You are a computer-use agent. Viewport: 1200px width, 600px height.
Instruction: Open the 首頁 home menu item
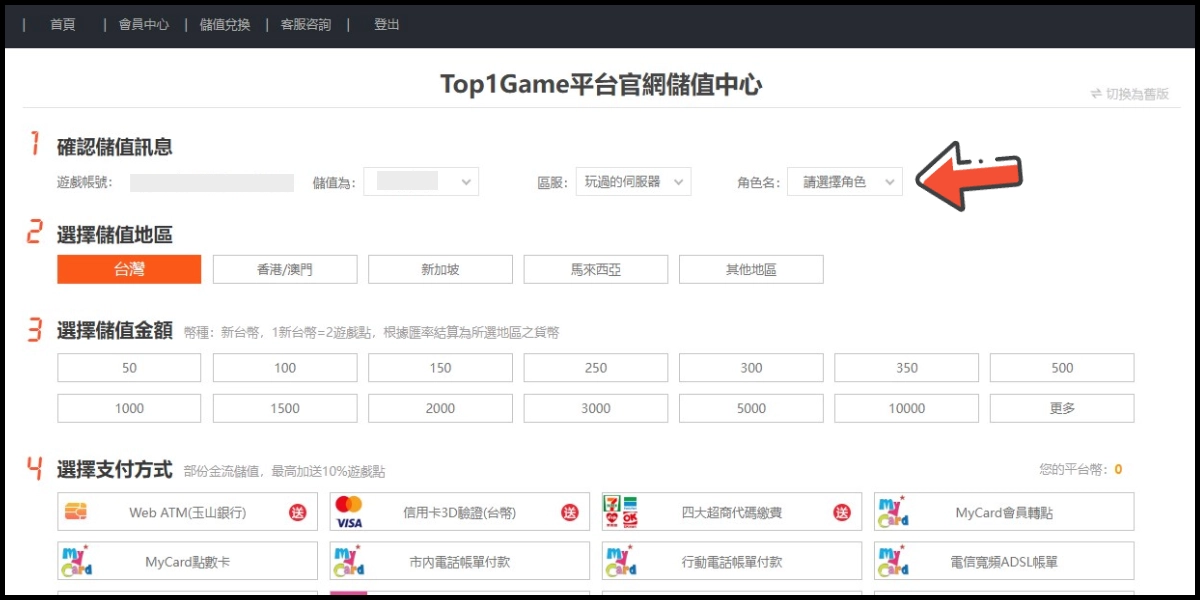click(x=63, y=25)
